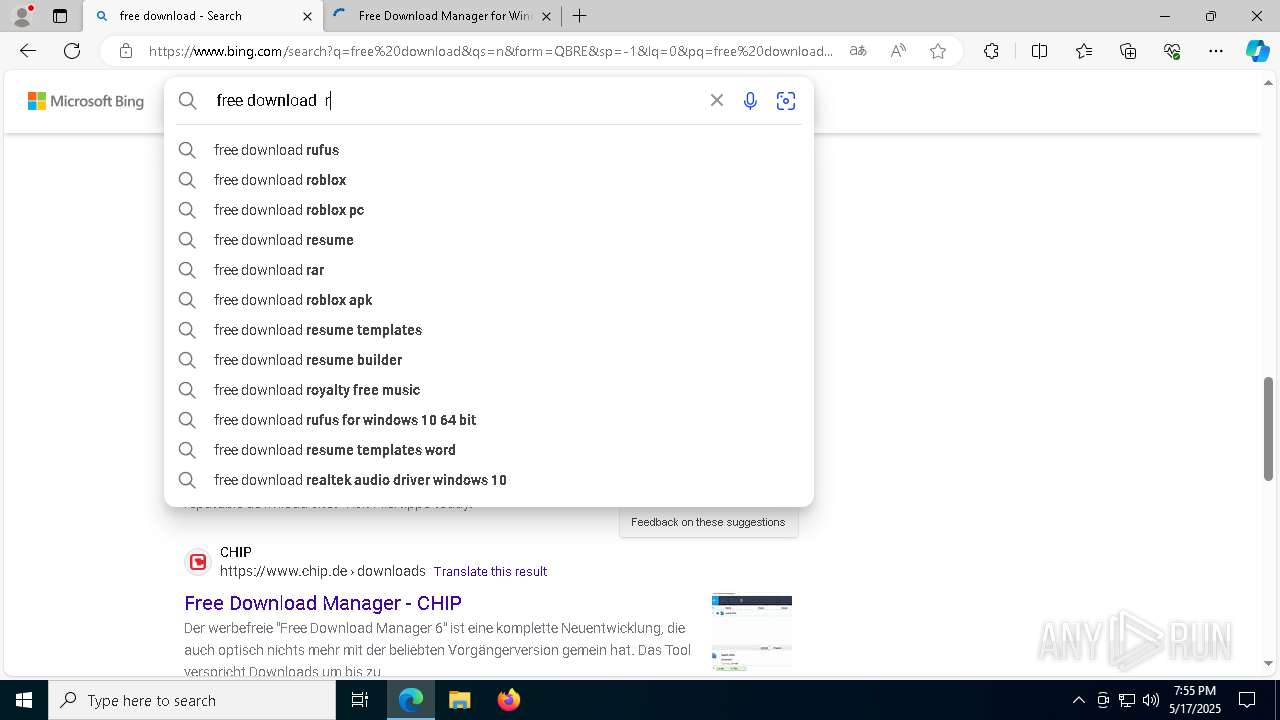1280x720 pixels.
Task: Show hidden tray icons chevron
Action: pos(1078,700)
